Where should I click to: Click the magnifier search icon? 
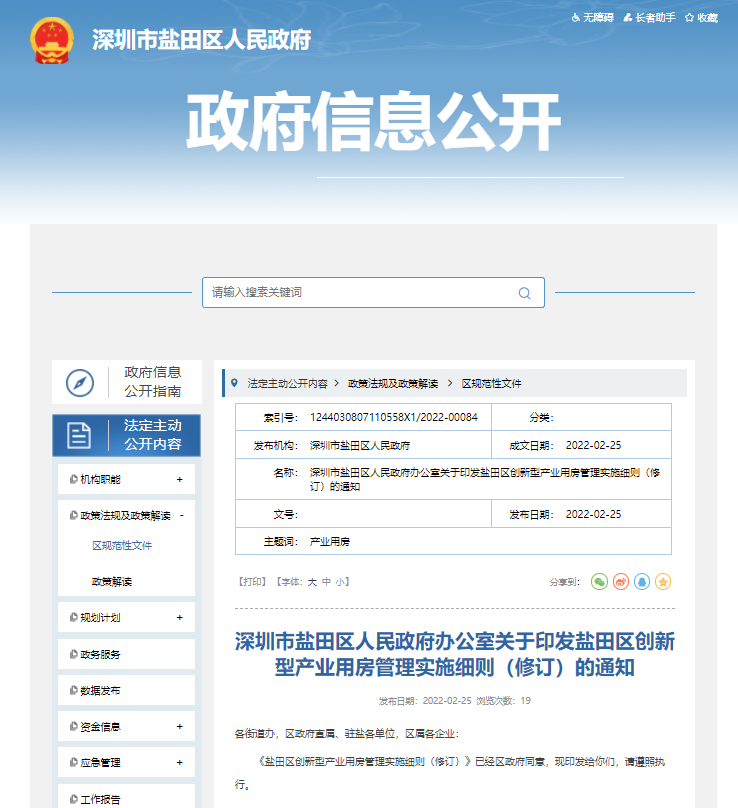524,293
